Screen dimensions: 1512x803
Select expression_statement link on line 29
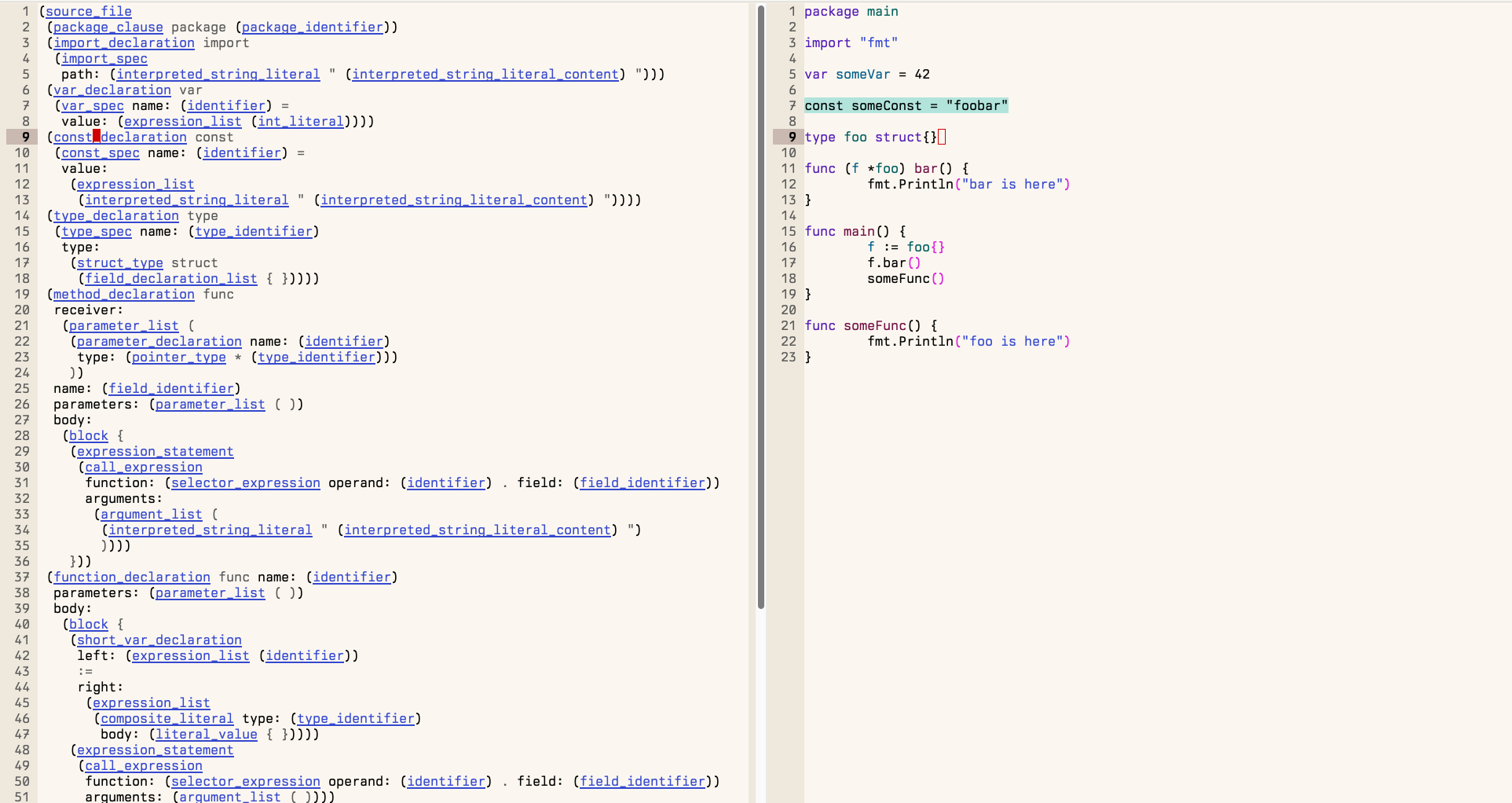click(156, 452)
